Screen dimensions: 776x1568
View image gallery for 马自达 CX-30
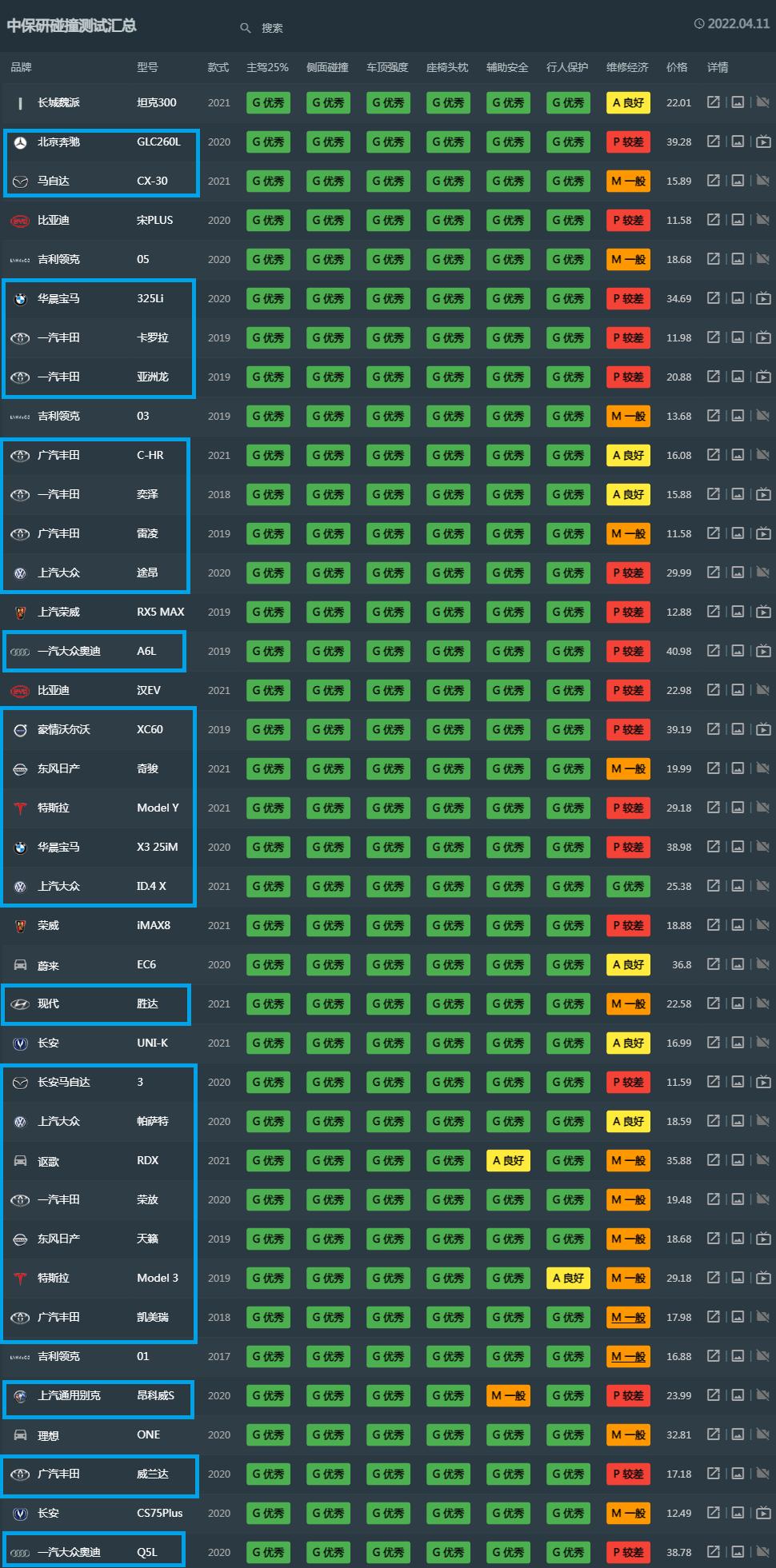click(738, 181)
